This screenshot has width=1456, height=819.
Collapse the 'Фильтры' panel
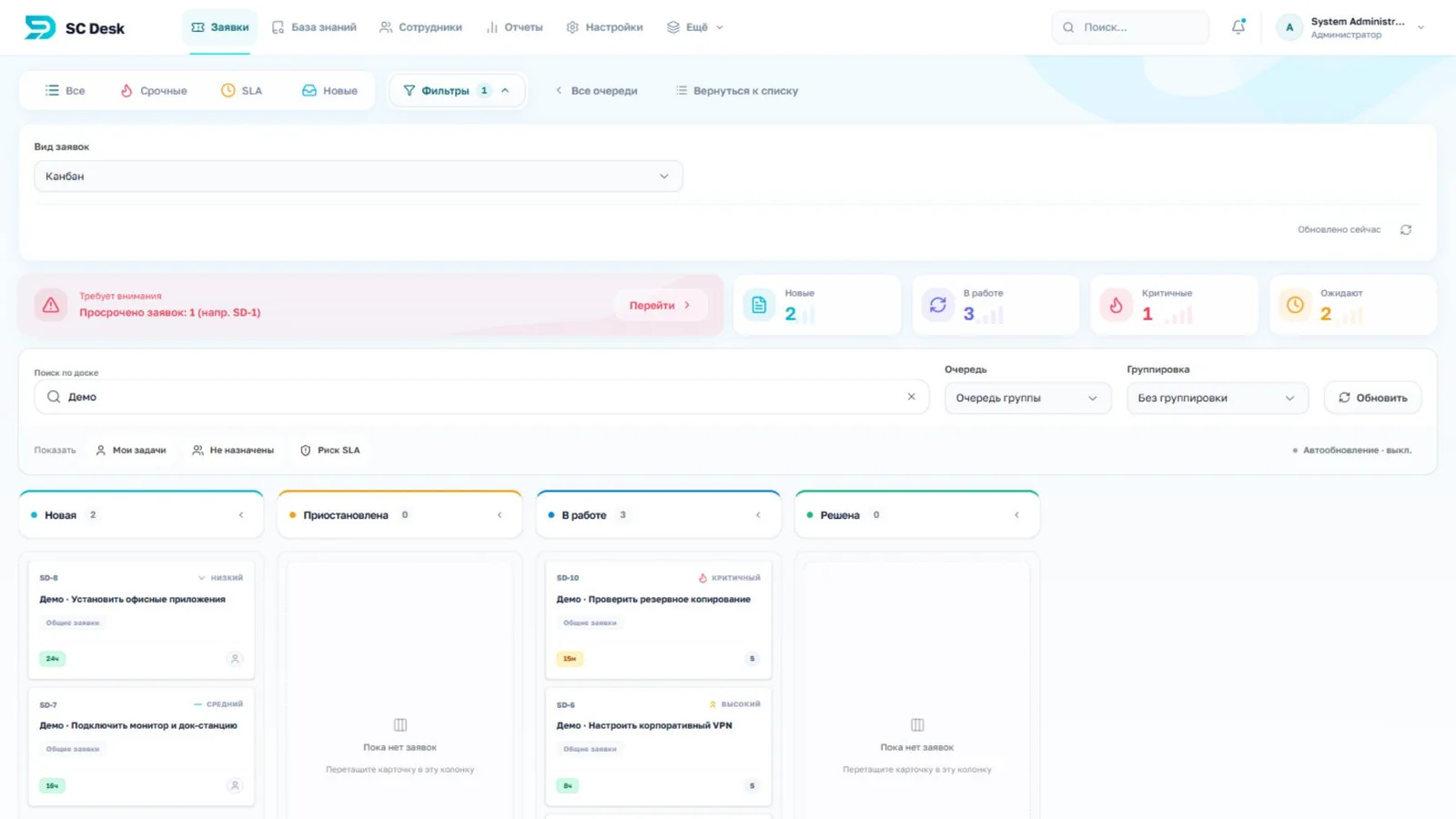457,91
